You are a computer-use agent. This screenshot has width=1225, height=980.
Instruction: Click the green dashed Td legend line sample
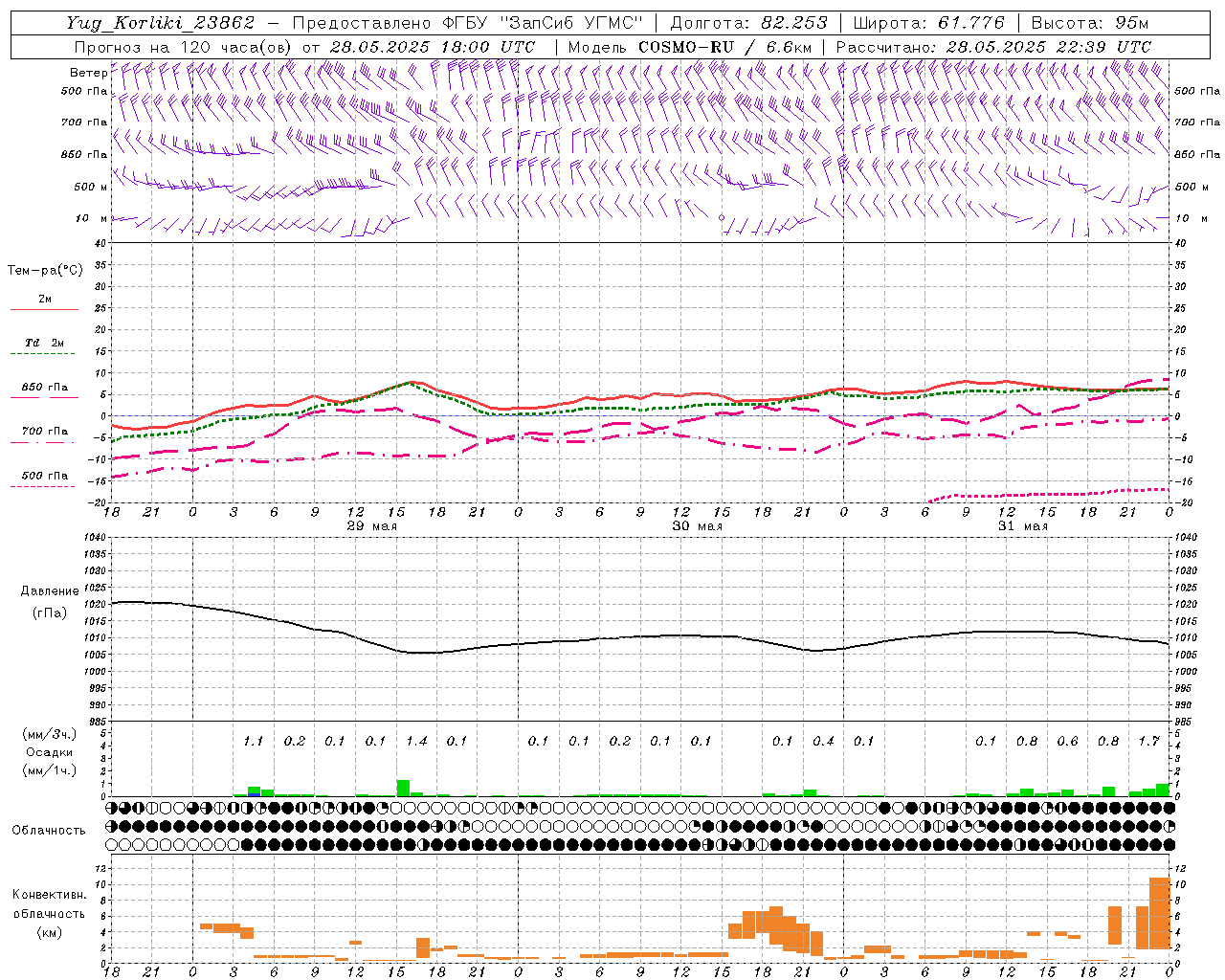click(43, 353)
